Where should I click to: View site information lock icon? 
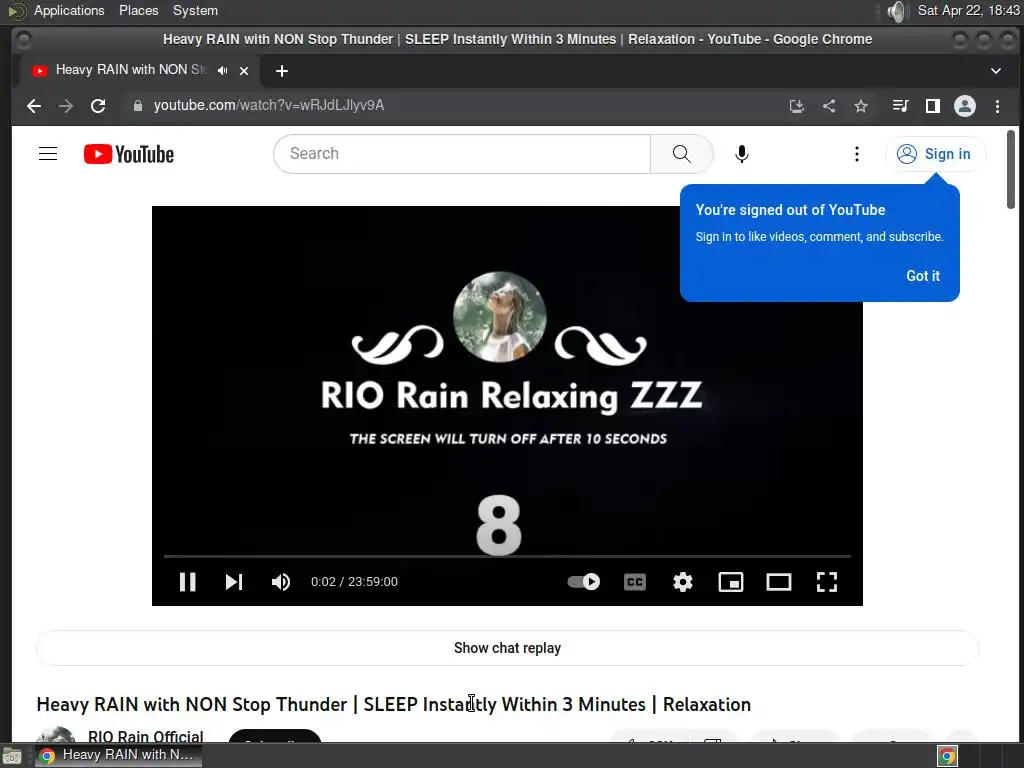point(138,106)
